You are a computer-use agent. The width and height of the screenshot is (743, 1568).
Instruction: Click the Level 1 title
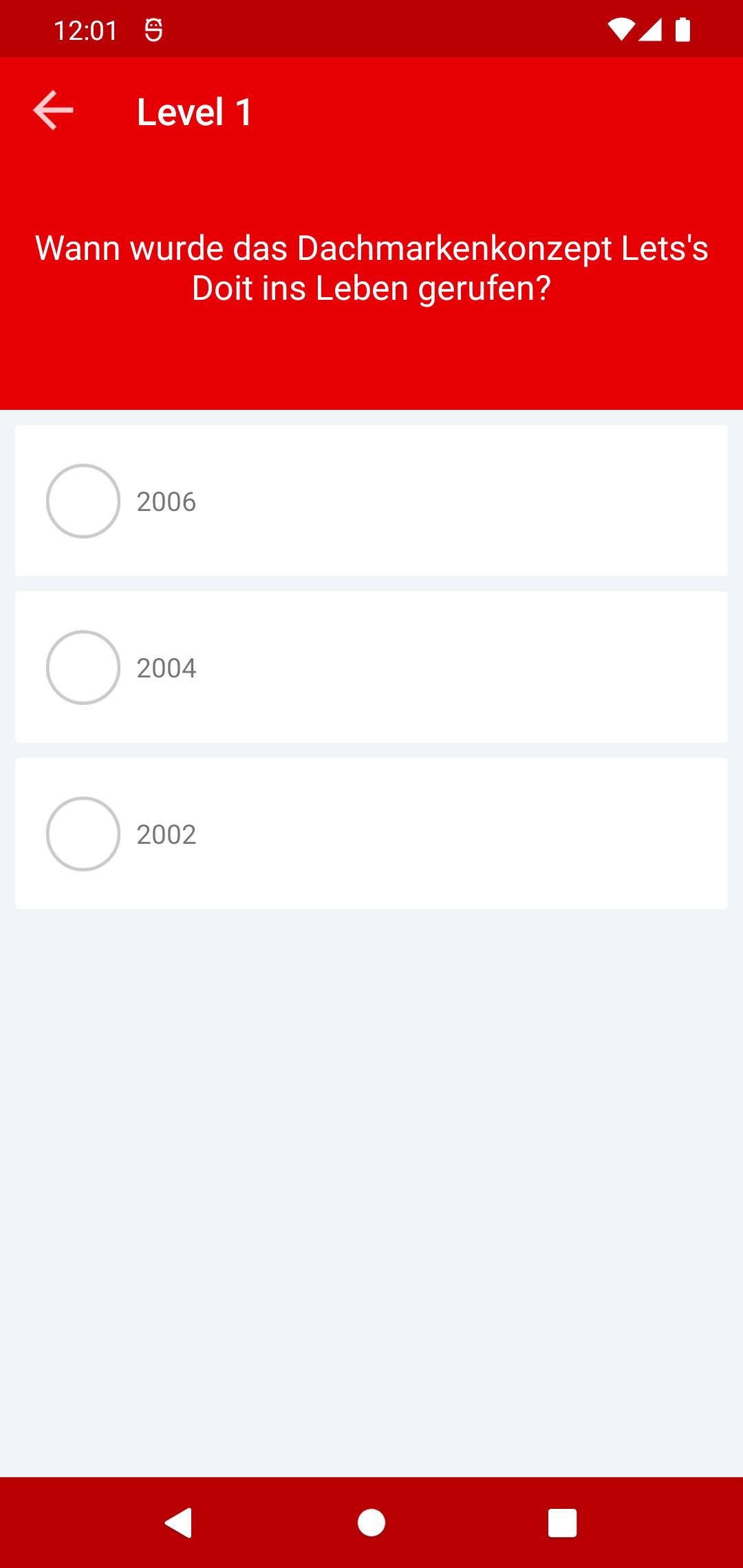[x=195, y=112]
